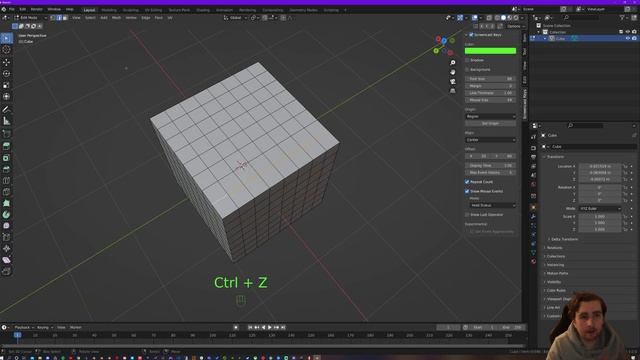Select the Spin tool
The width and height of the screenshot is (640, 360).
[x=7, y=214]
